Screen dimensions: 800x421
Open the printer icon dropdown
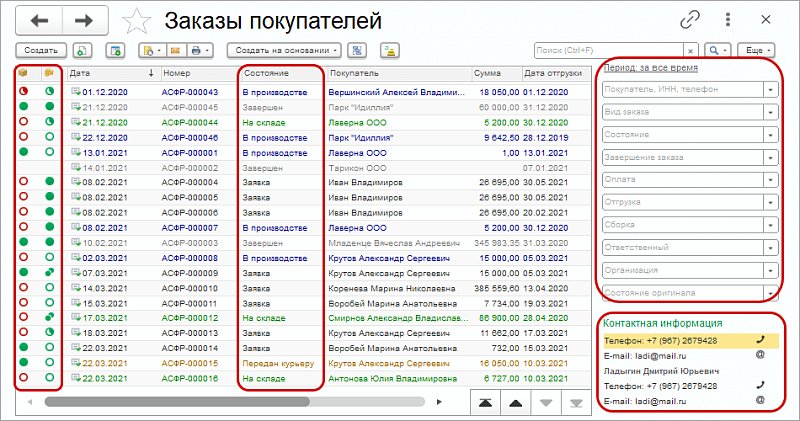point(199,51)
